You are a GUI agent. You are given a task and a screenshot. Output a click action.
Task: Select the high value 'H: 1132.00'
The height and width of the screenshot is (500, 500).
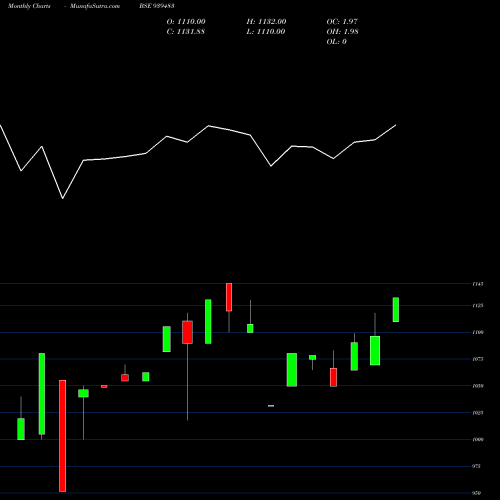(x=266, y=22)
